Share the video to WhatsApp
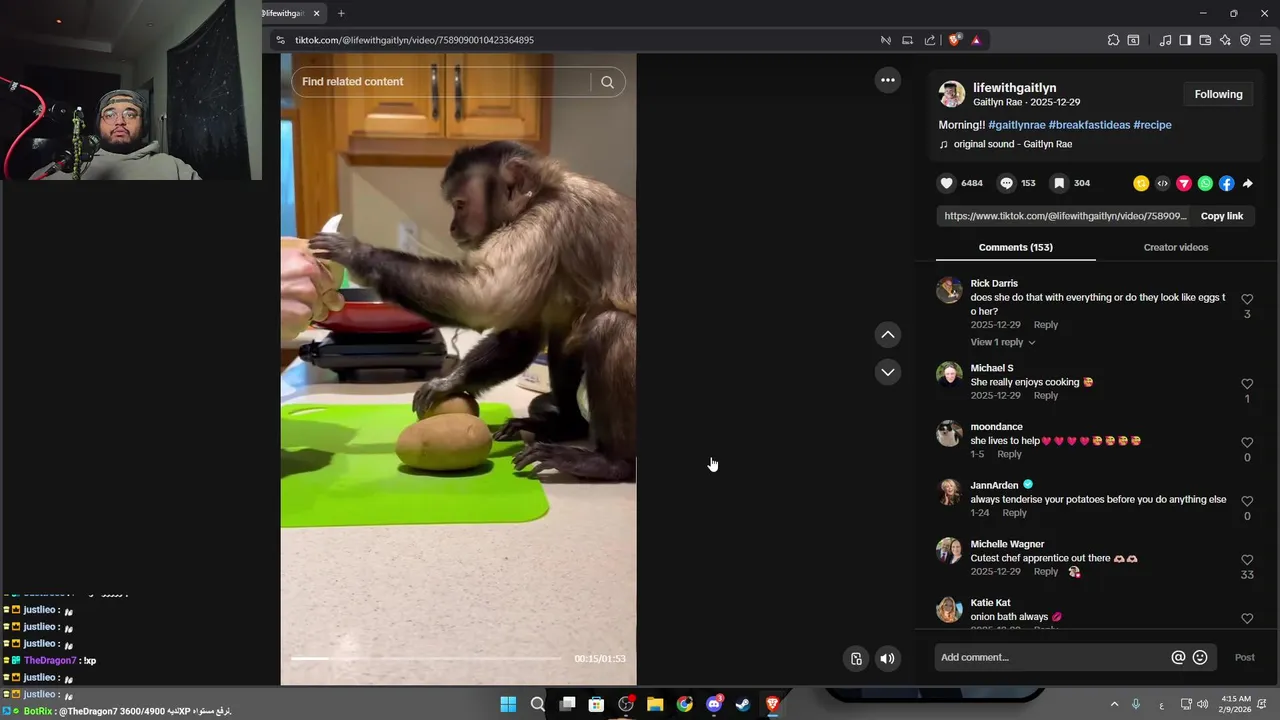This screenshot has width=1280, height=720. click(x=1205, y=183)
